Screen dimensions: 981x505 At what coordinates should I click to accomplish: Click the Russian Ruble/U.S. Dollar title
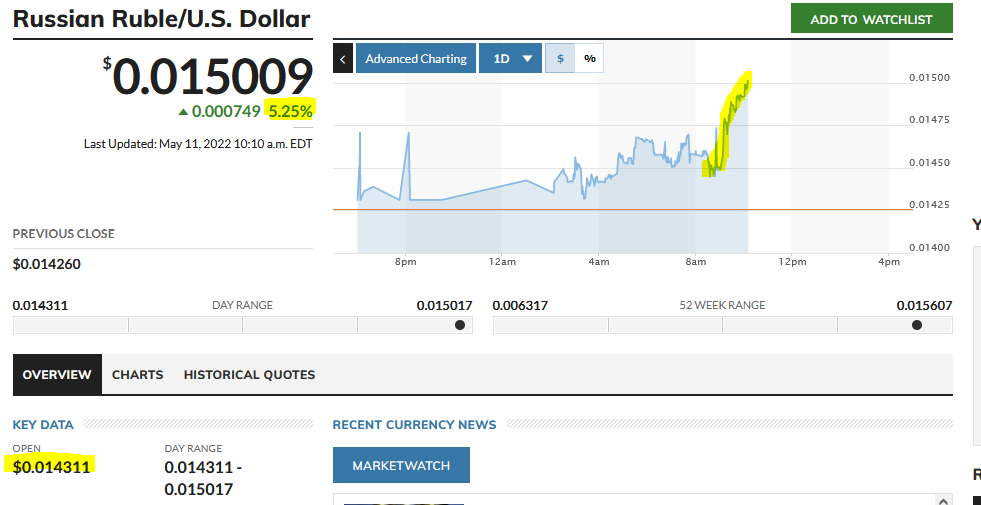(x=161, y=19)
